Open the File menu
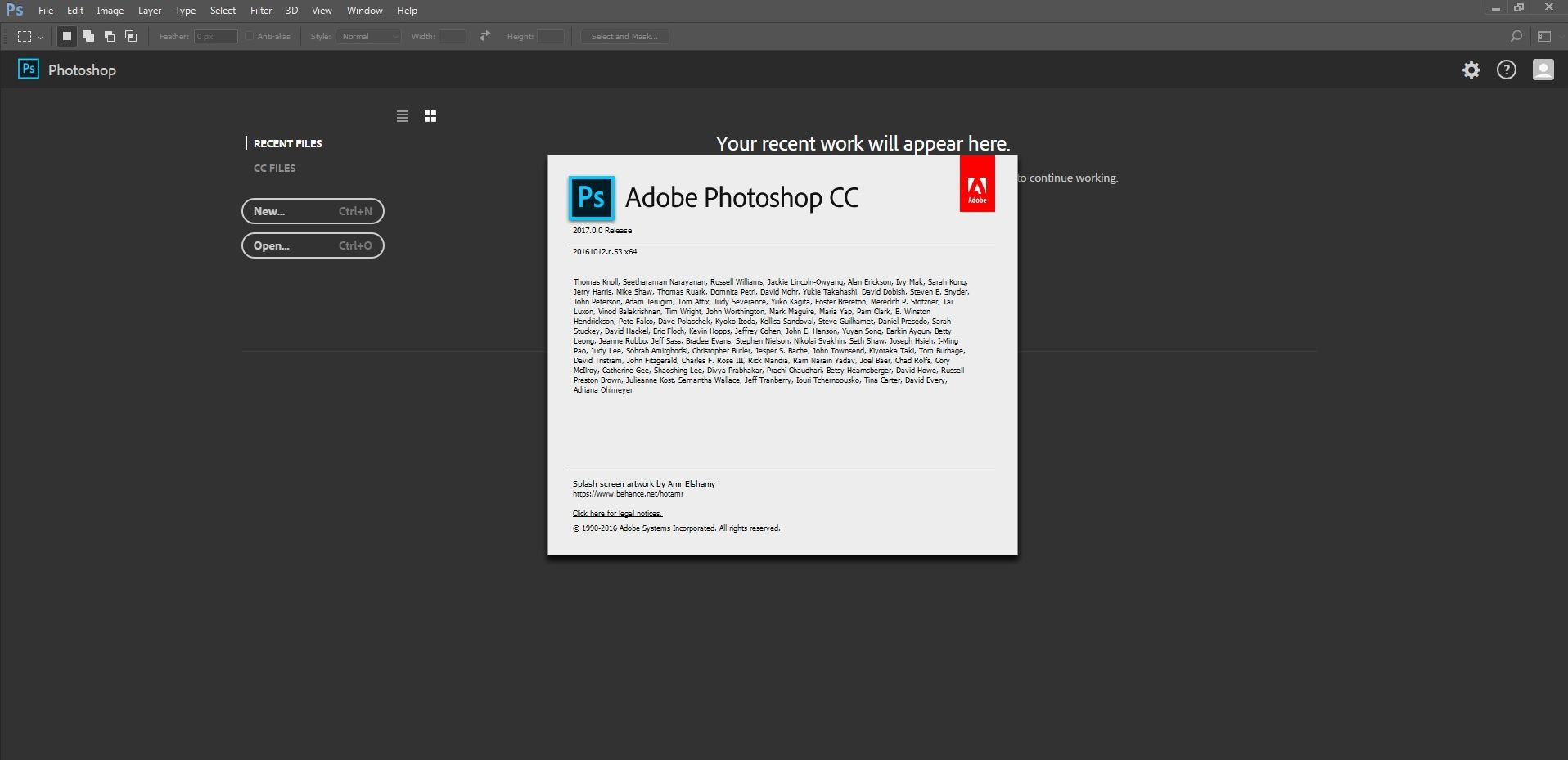Image resolution: width=1568 pixels, height=760 pixels. (46, 11)
